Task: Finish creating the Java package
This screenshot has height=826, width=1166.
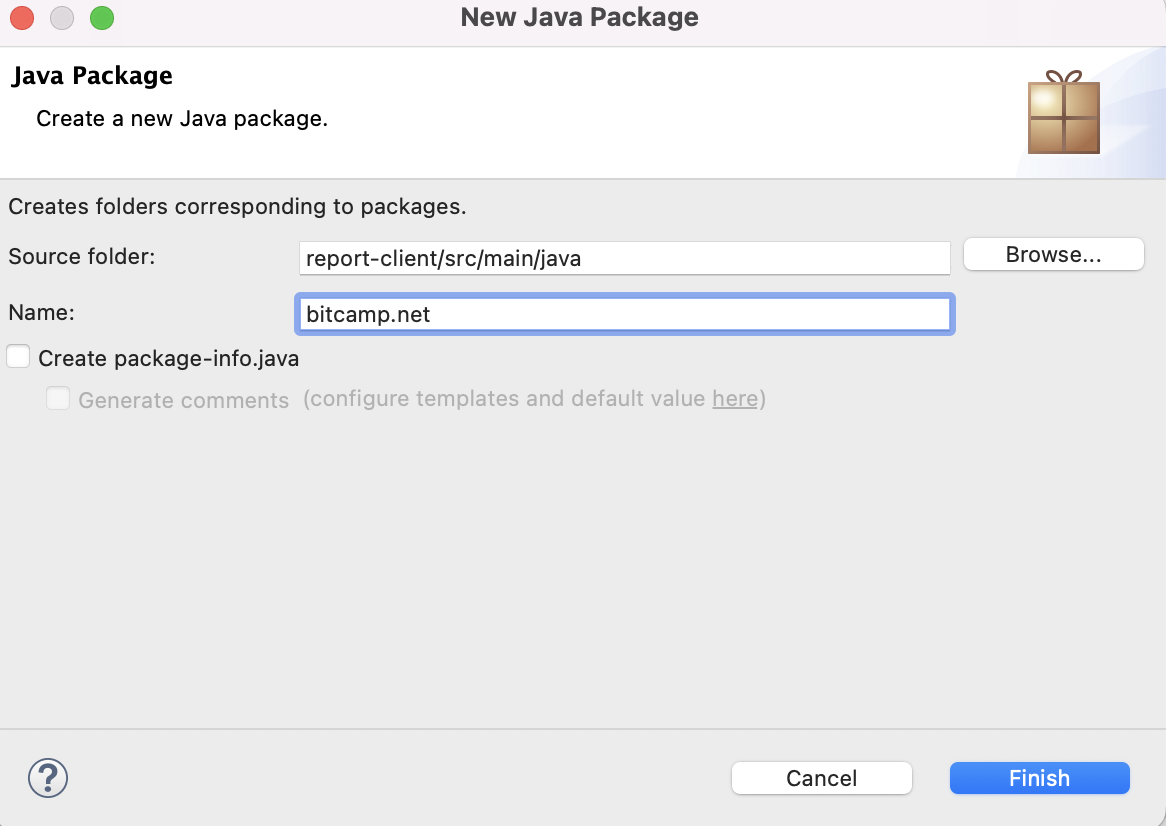Action: 1040,778
